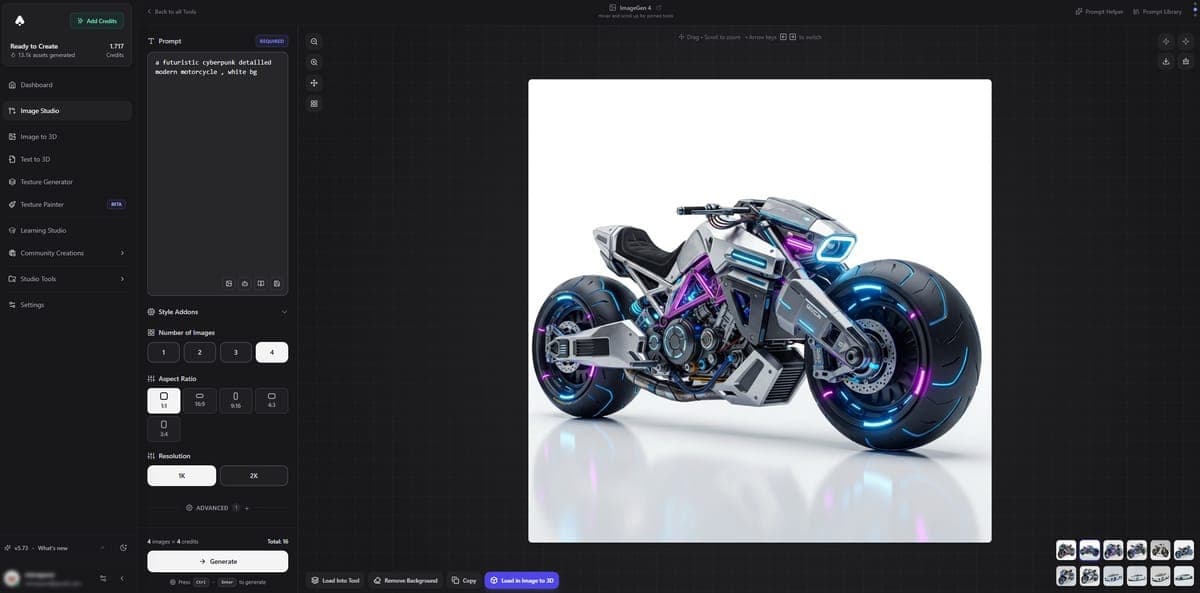Screen dimensions: 1200x593
Task: Select 1K resolution
Action: [181, 476]
